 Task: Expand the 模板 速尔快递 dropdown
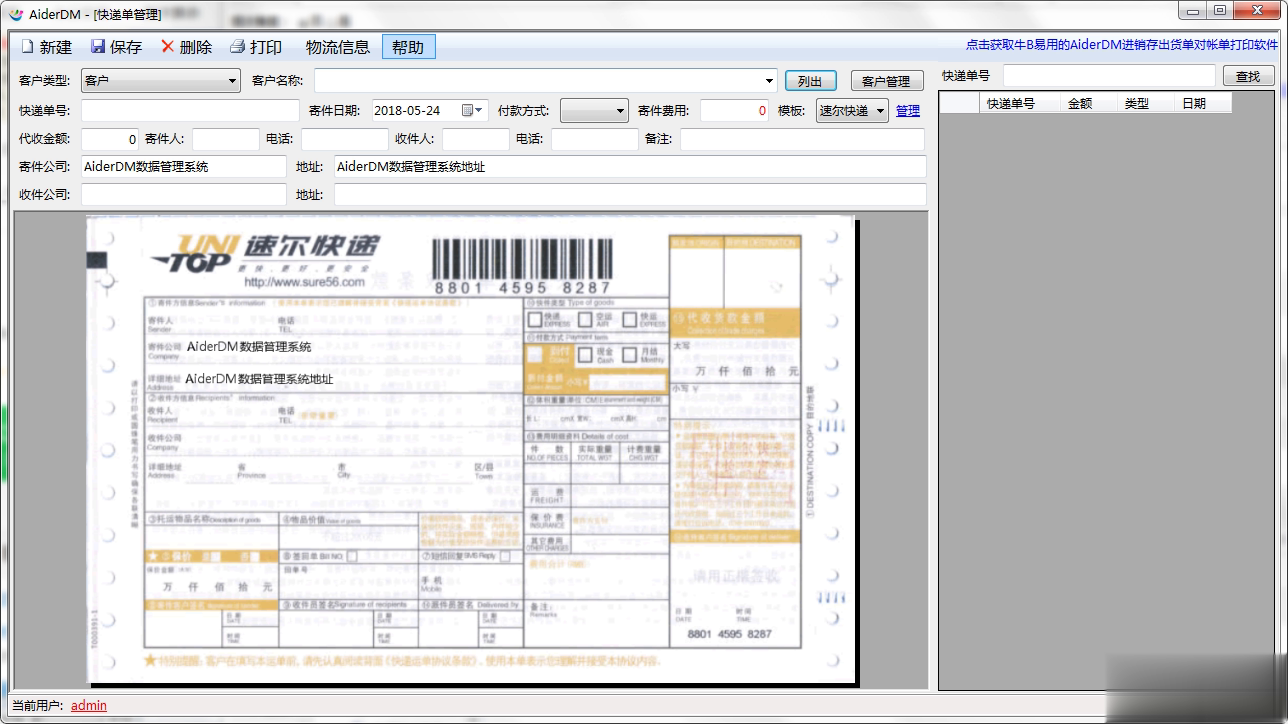[x=881, y=111]
